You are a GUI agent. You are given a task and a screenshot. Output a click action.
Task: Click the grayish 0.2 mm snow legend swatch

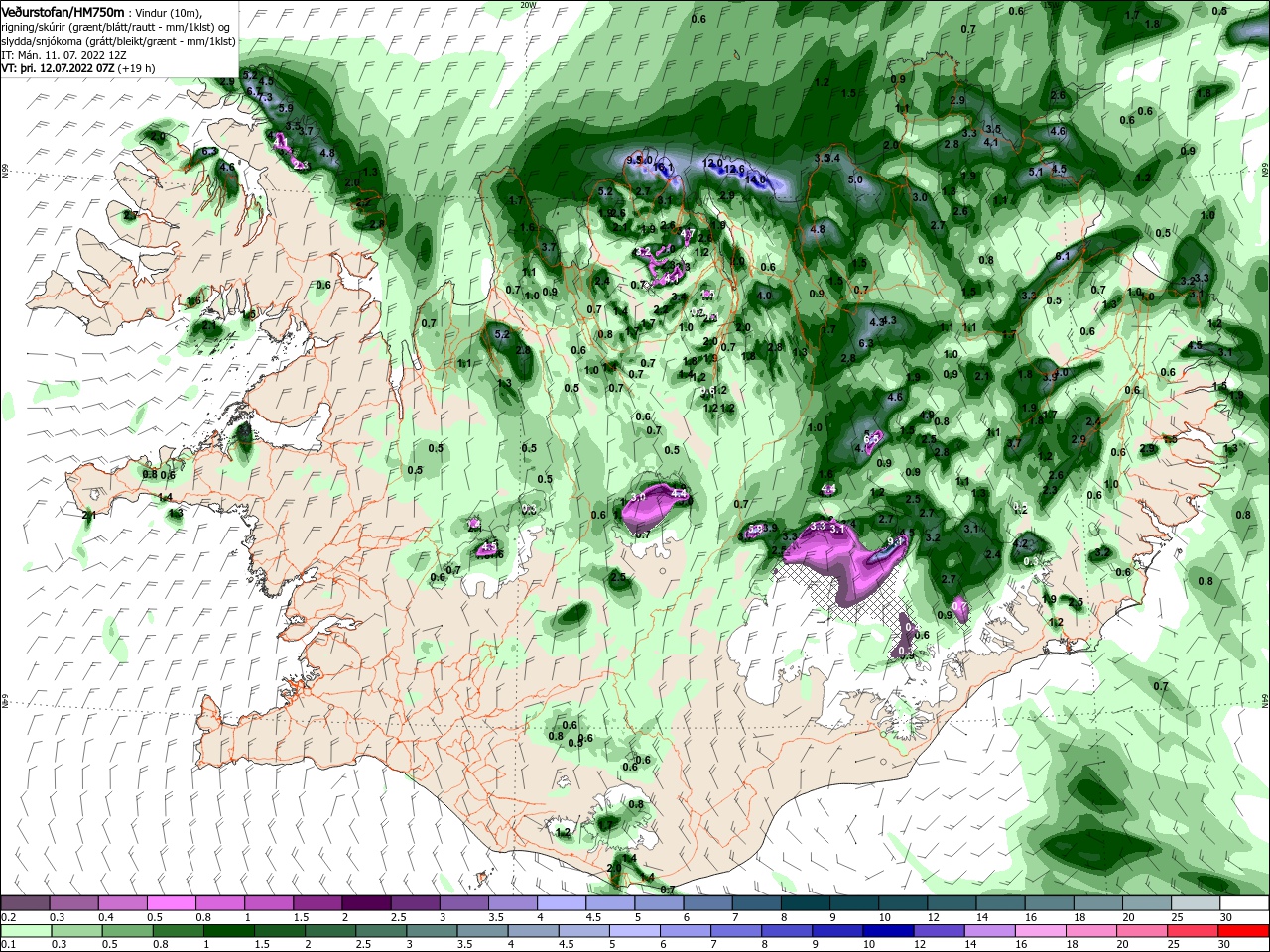coord(26,903)
